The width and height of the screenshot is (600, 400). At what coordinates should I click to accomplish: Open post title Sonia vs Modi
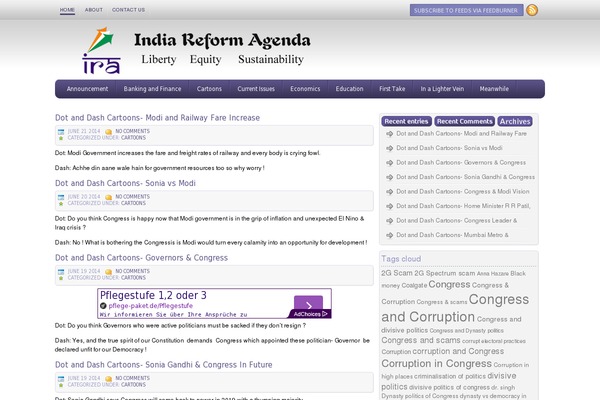tap(125, 183)
